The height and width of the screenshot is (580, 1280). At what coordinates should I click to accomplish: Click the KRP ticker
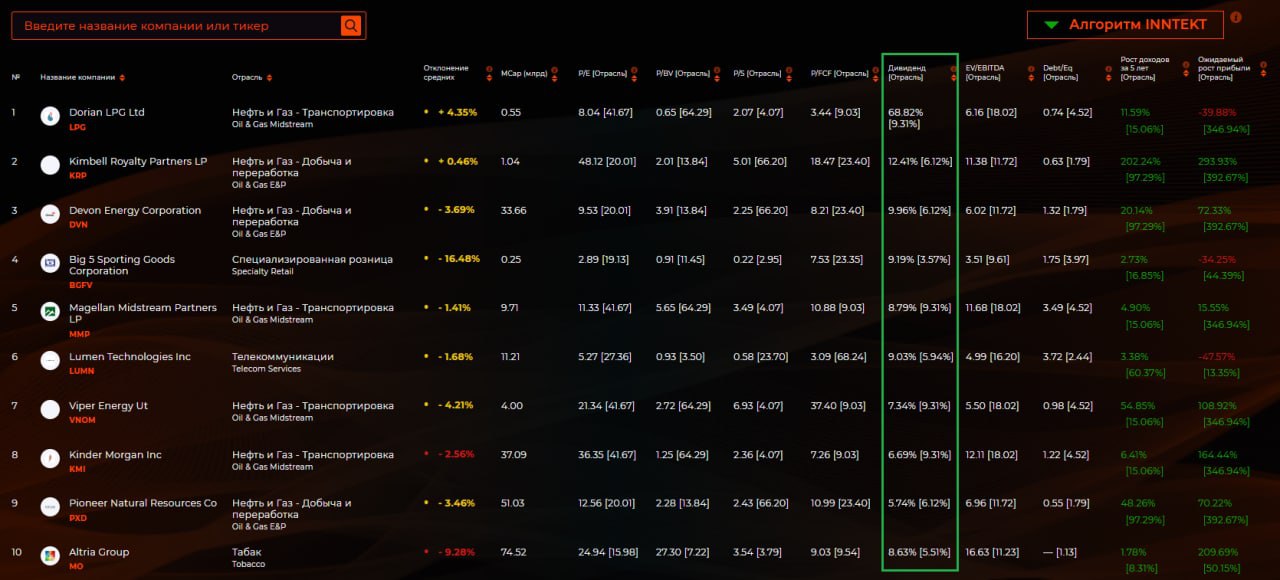click(x=78, y=175)
